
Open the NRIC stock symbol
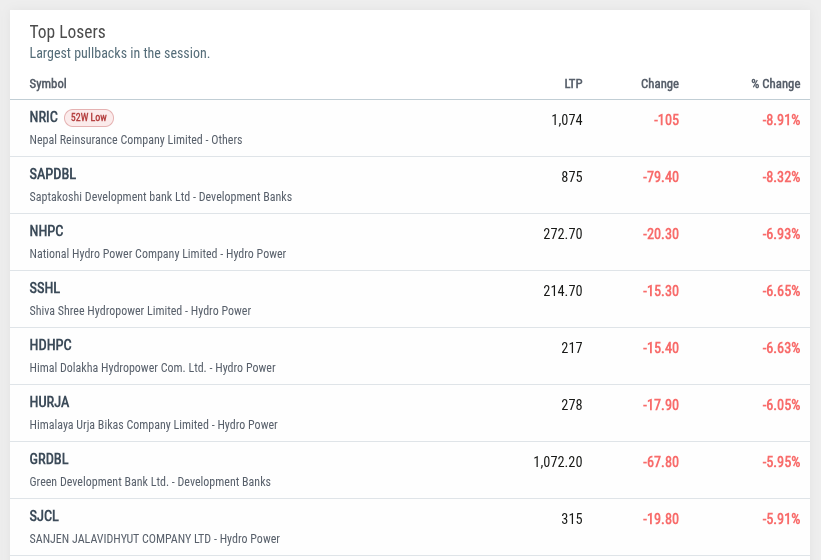43,117
